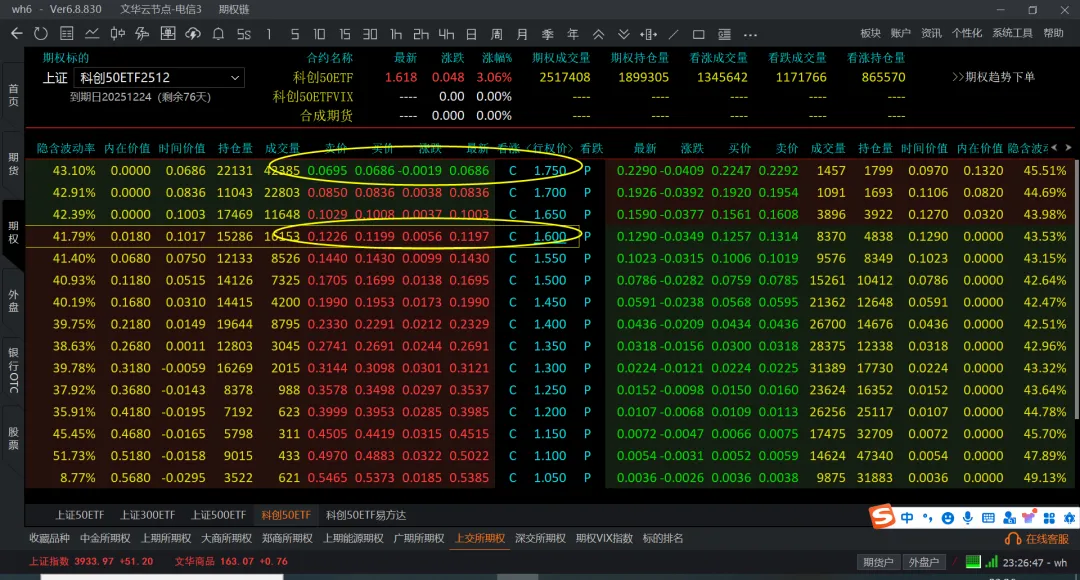Viewport: 1080px width, 580px height.
Task: Switch to the 科创50ETF易方达 tab
Action: (366, 515)
